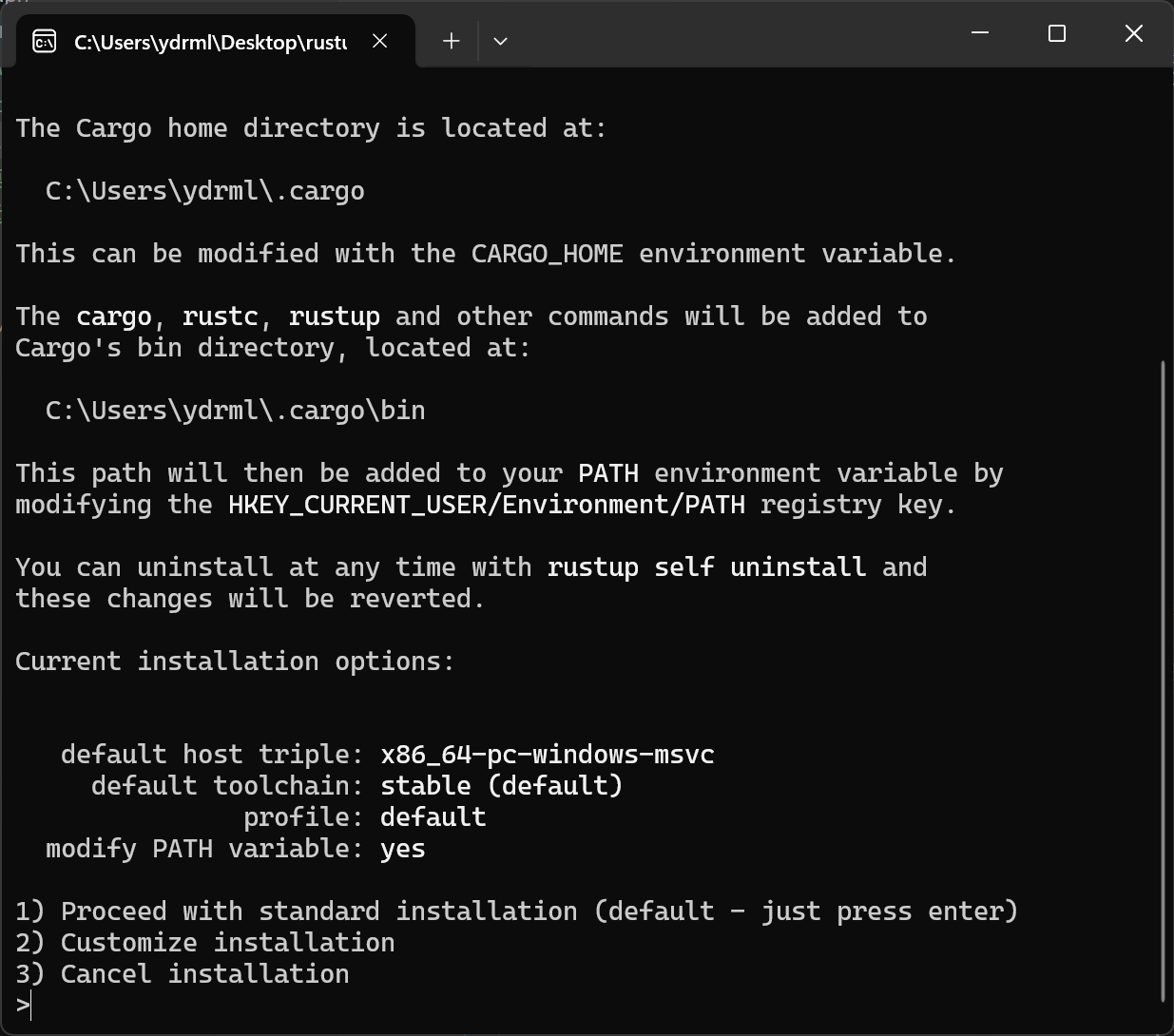This screenshot has width=1174, height=1036.
Task: Click the x86_64-pc-windows-msvc host triple
Action: click(548, 754)
